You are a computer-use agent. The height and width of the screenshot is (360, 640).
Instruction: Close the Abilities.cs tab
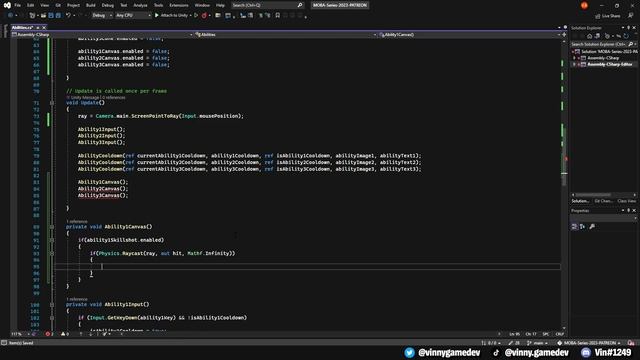[44, 27]
